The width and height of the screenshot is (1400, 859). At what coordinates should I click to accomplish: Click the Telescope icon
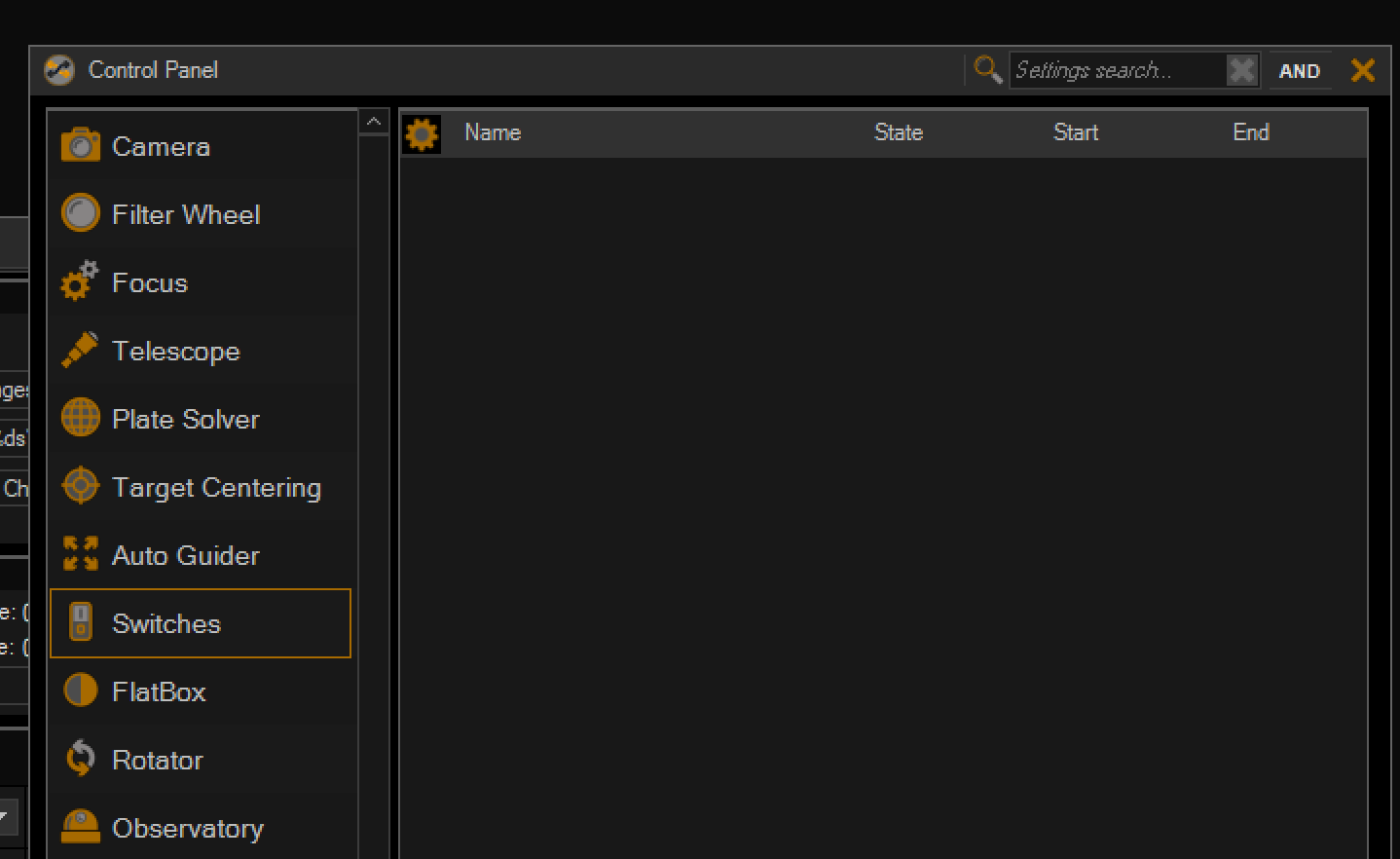tap(80, 350)
